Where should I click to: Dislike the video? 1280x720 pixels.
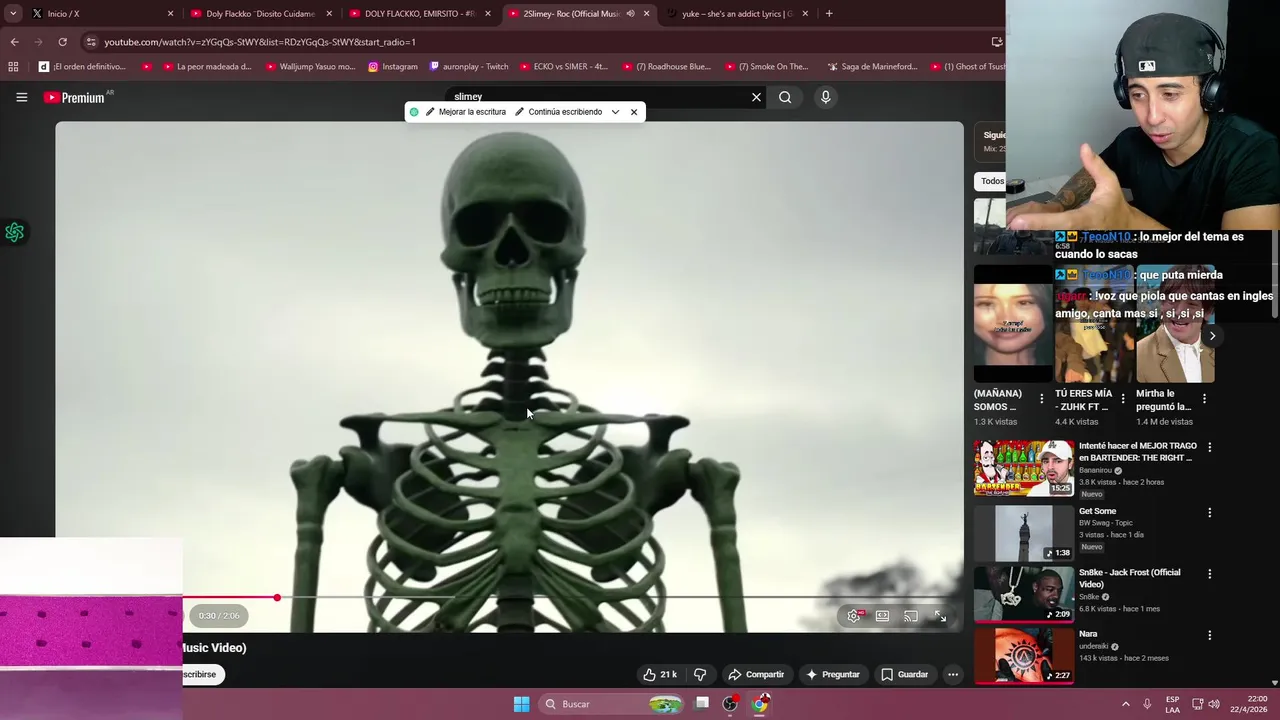pyautogui.click(x=700, y=674)
